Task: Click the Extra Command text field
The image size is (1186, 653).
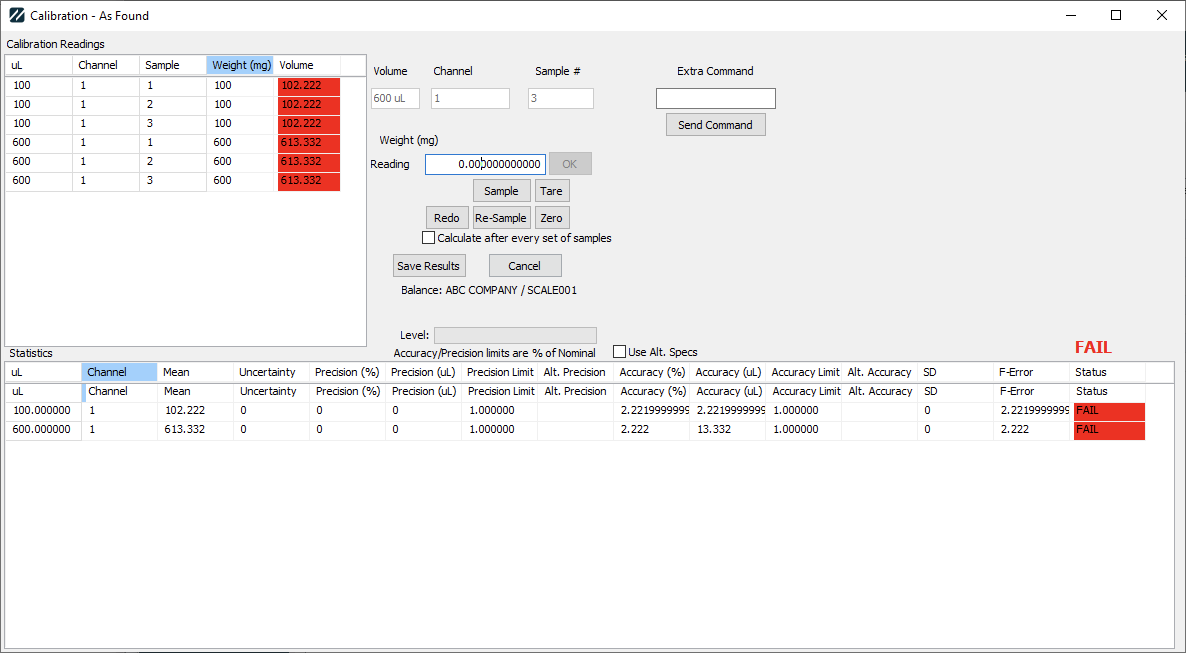Action: [715, 98]
